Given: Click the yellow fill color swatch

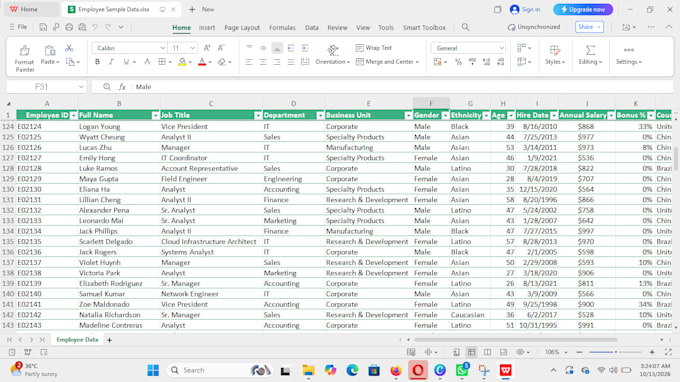Looking at the screenshot, I should [182, 62].
